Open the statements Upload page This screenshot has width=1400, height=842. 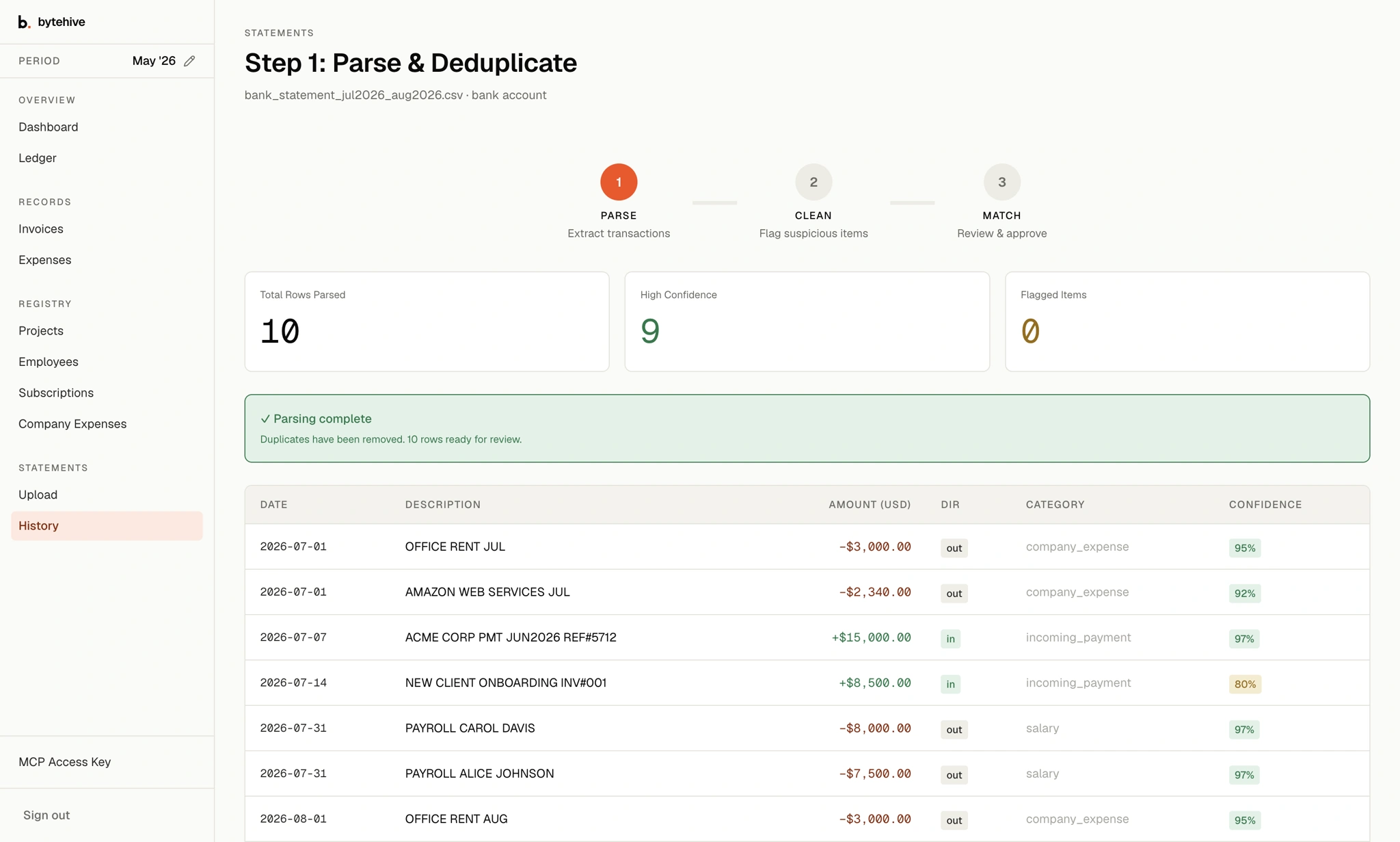[x=38, y=495]
